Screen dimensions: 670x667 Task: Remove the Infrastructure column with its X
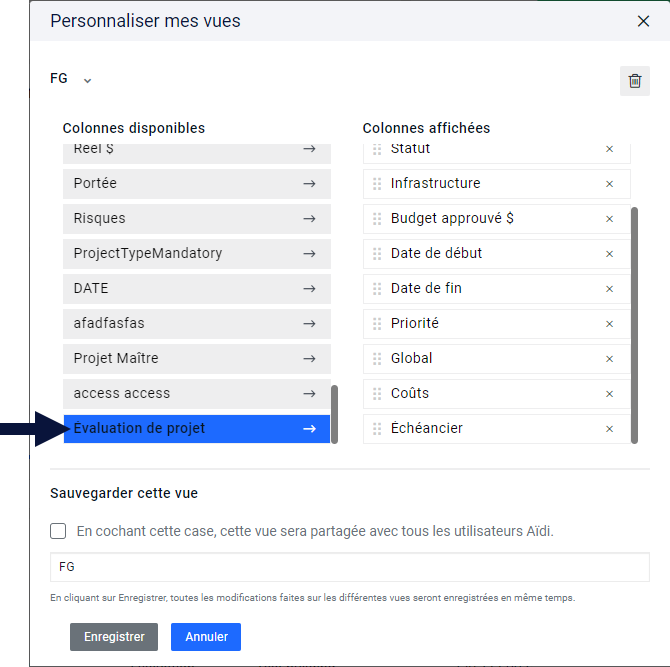click(x=609, y=184)
